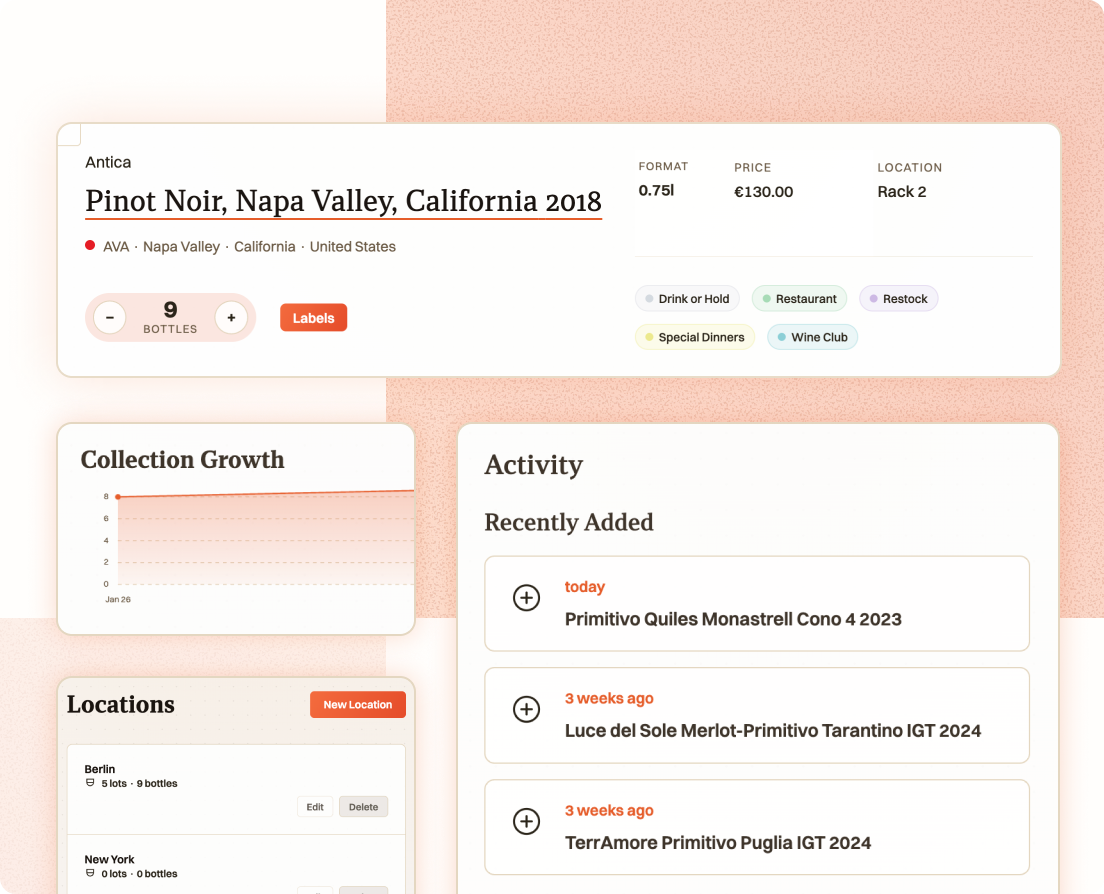The width and height of the screenshot is (1104, 894).
Task: Click the plus button to increase bottles
Action: pyautogui.click(x=231, y=318)
